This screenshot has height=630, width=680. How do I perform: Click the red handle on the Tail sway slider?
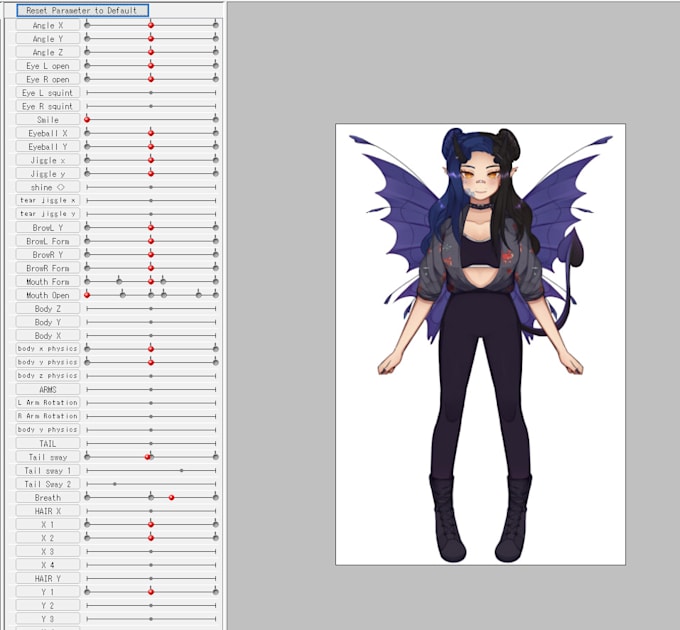click(x=147, y=457)
